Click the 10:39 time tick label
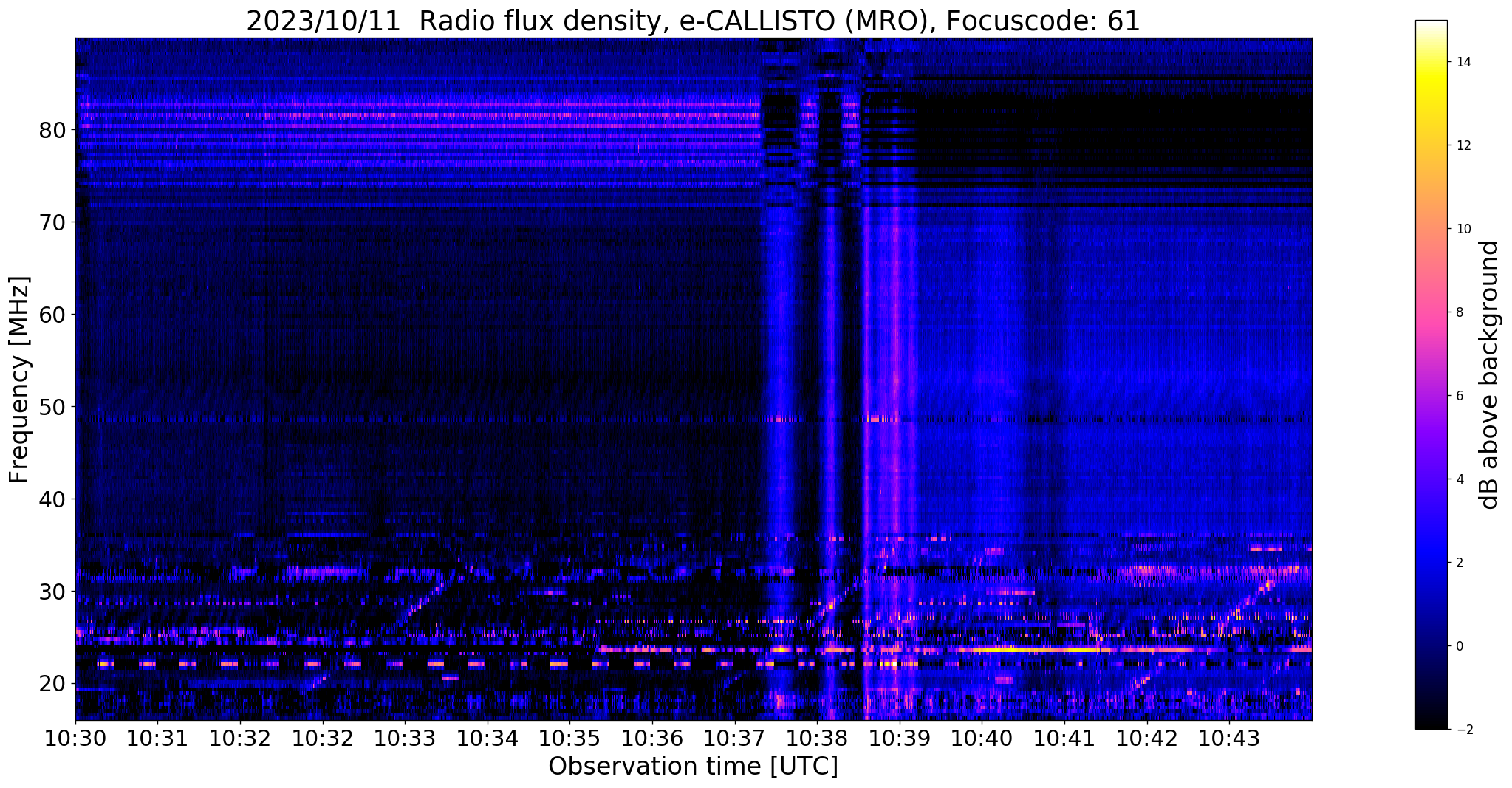Viewport: 1512px width, 788px height. (x=898, y=738)
